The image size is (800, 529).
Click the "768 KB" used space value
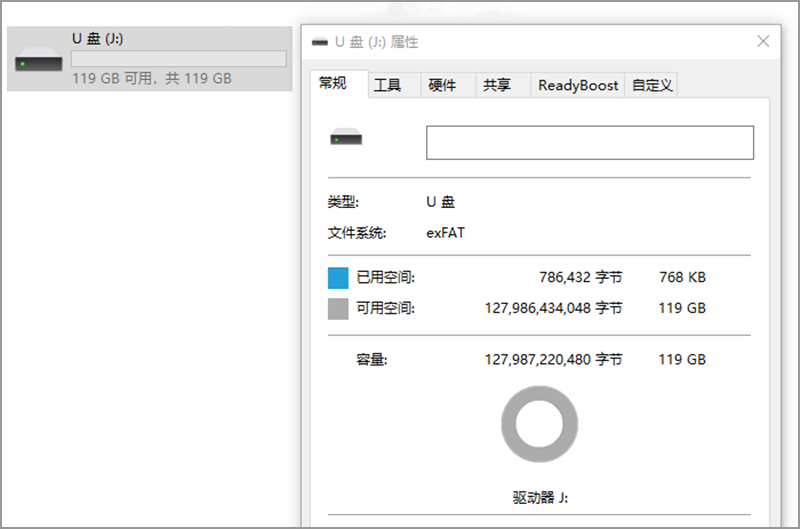tap(682, 278)
